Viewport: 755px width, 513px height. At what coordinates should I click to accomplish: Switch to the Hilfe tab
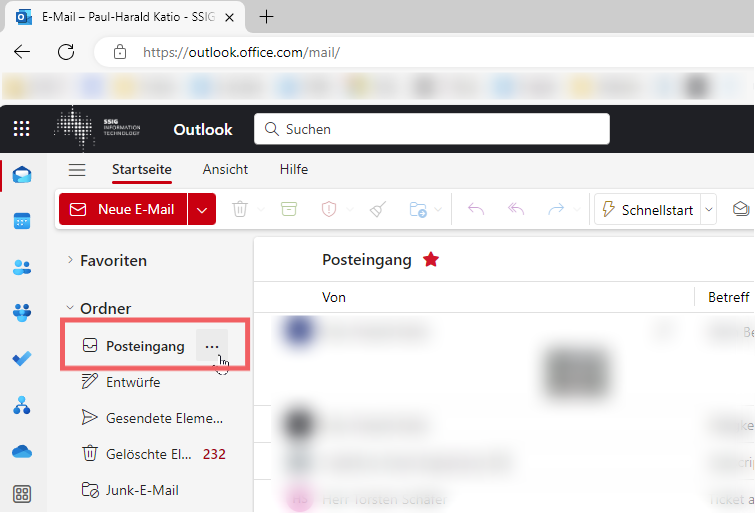tap(294, 170)
